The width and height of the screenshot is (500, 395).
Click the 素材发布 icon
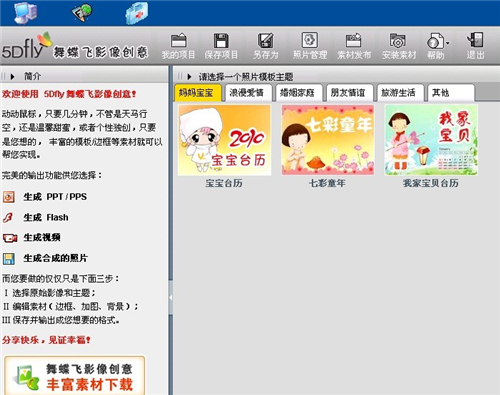coord(353,40)
